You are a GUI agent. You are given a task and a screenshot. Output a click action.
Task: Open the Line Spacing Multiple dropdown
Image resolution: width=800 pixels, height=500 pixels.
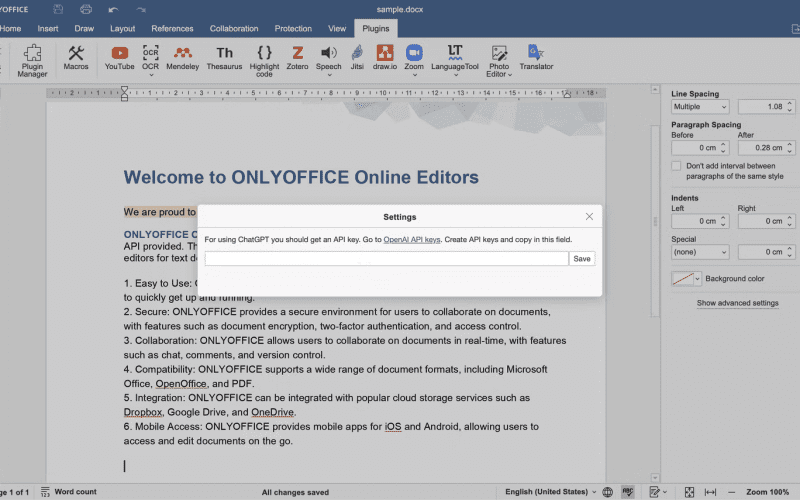pos(700,107)
